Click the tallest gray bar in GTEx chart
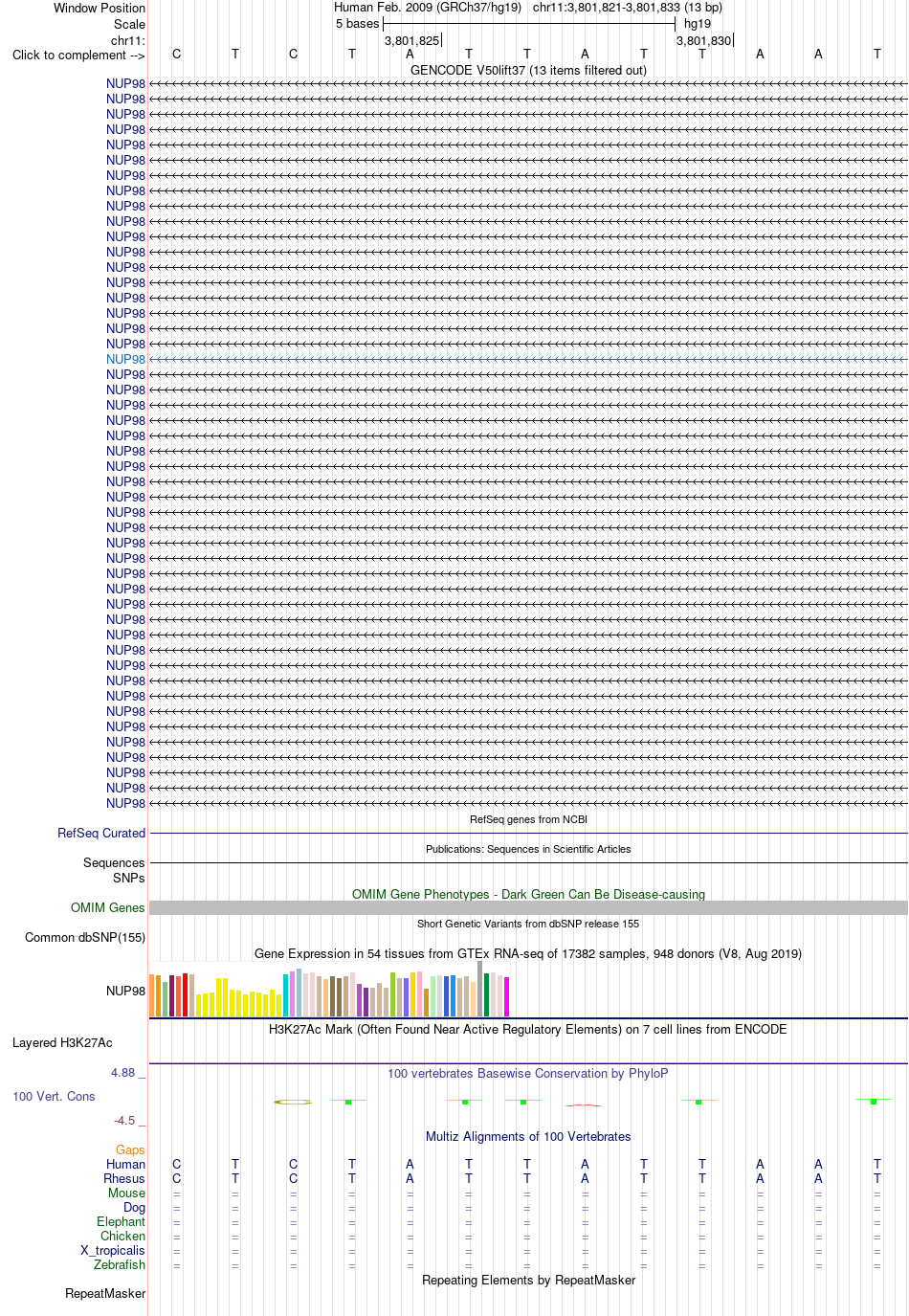The width and height of the screenshot is (909, 1316). (x=480, y=989)
